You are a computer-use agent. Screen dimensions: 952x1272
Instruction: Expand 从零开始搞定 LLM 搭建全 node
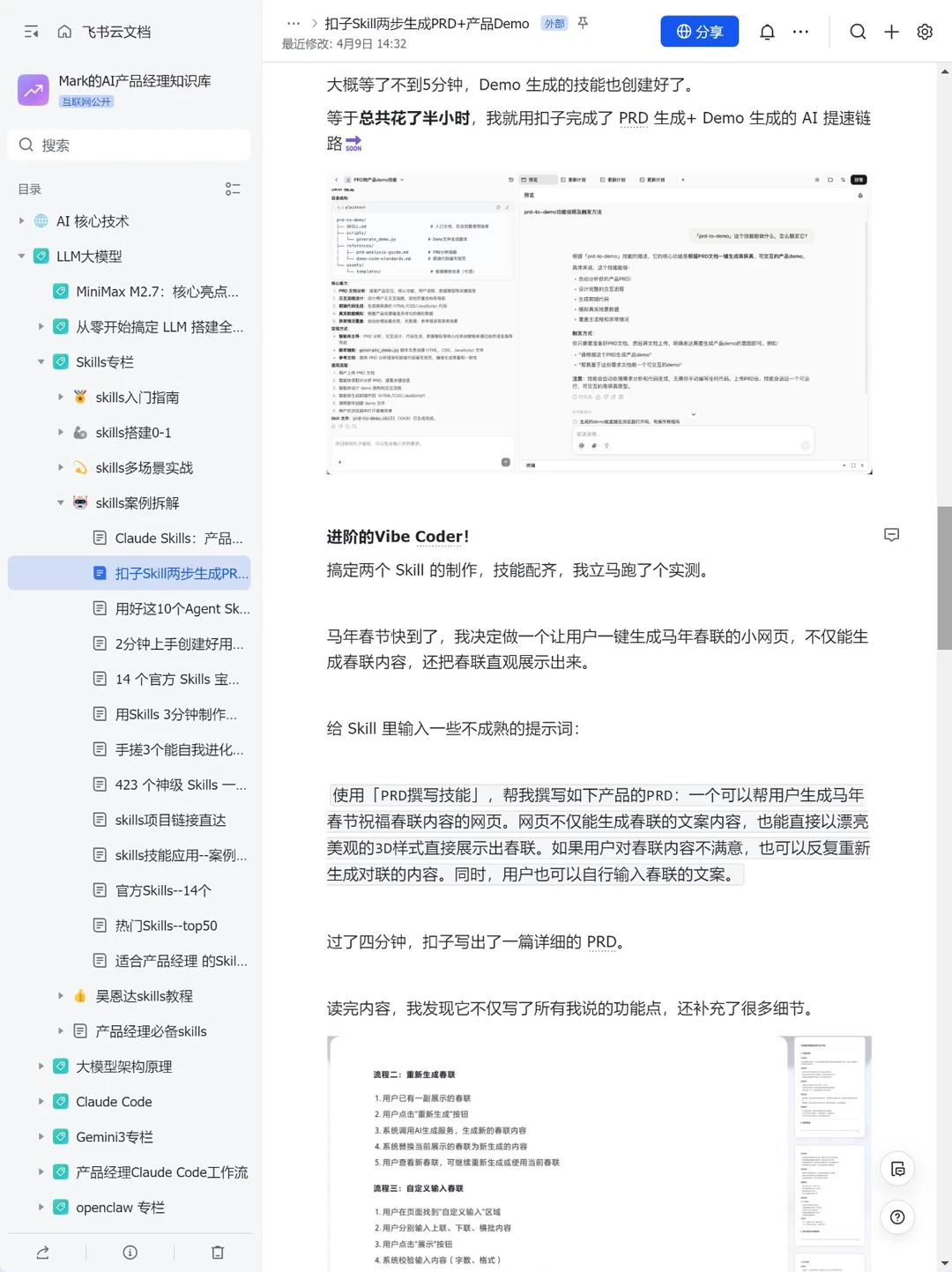click(41, 327)
